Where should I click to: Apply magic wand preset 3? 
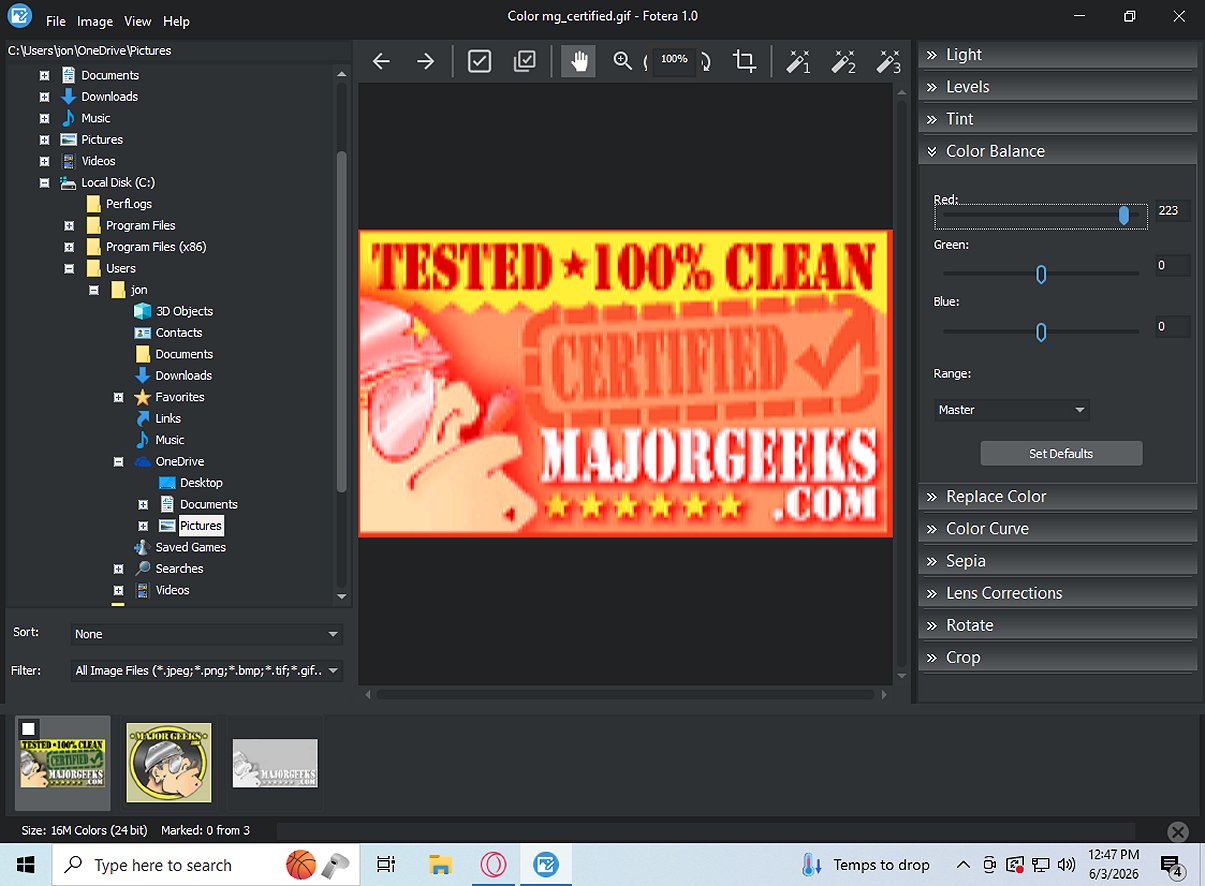coord(888,61)
